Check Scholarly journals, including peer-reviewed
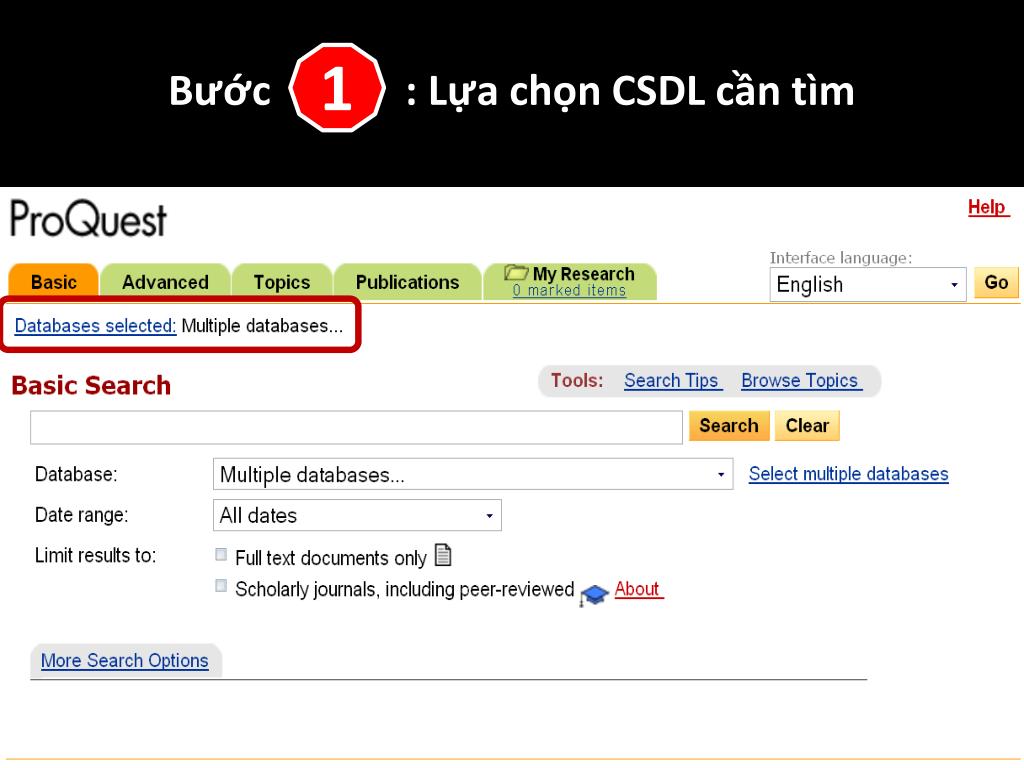 (x=221, y=586)
